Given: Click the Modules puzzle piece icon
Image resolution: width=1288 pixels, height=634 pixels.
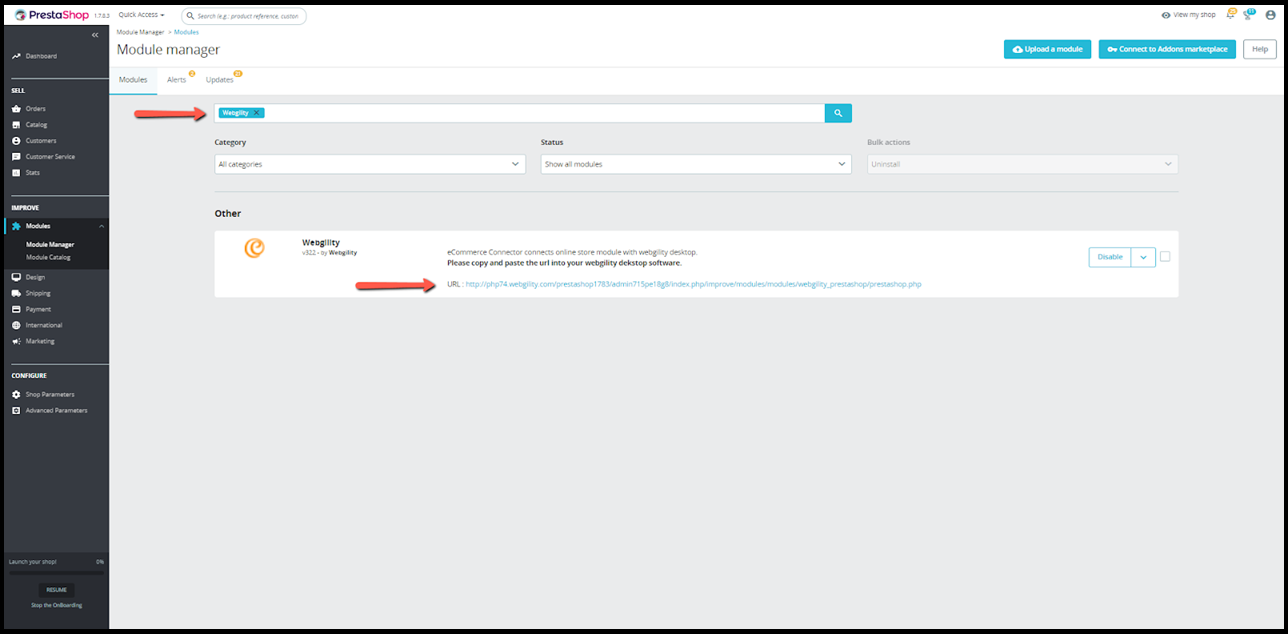Looking at the screenshot, I should pos(16,226).
